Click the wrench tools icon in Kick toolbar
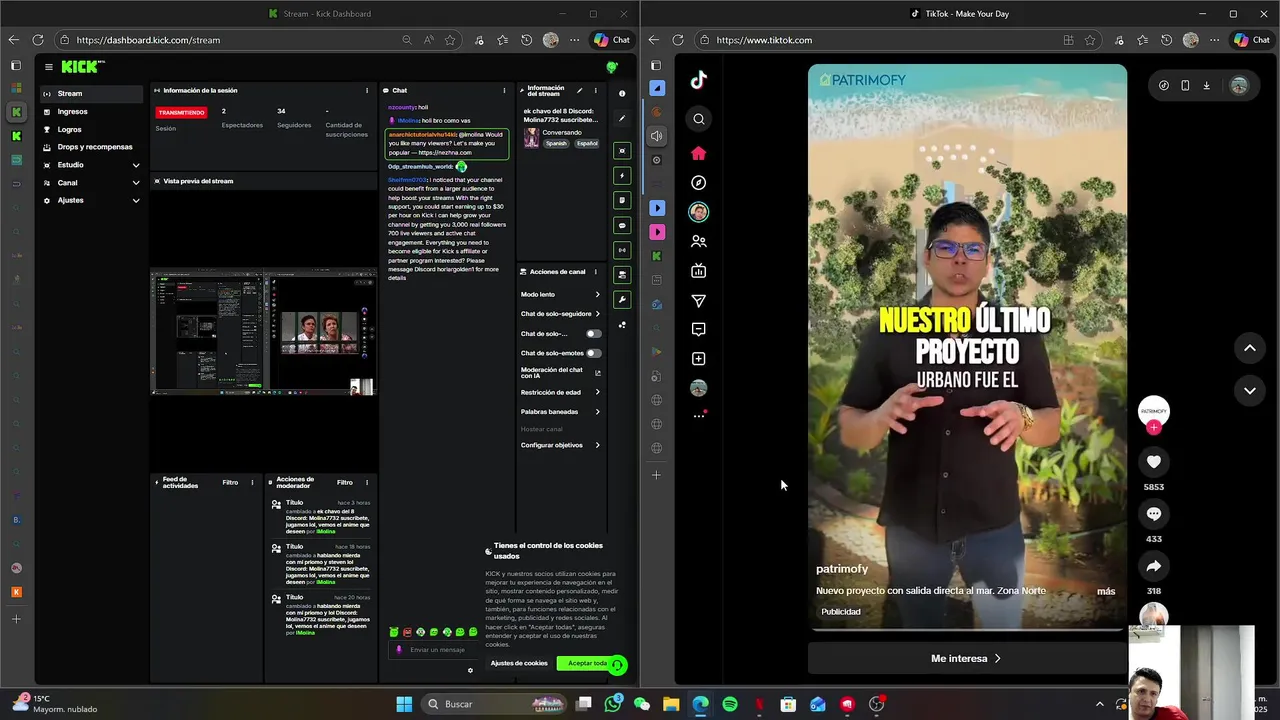The width and height of the screenshot is (1280, 720). pyautogui.click(x=622, y=299)
